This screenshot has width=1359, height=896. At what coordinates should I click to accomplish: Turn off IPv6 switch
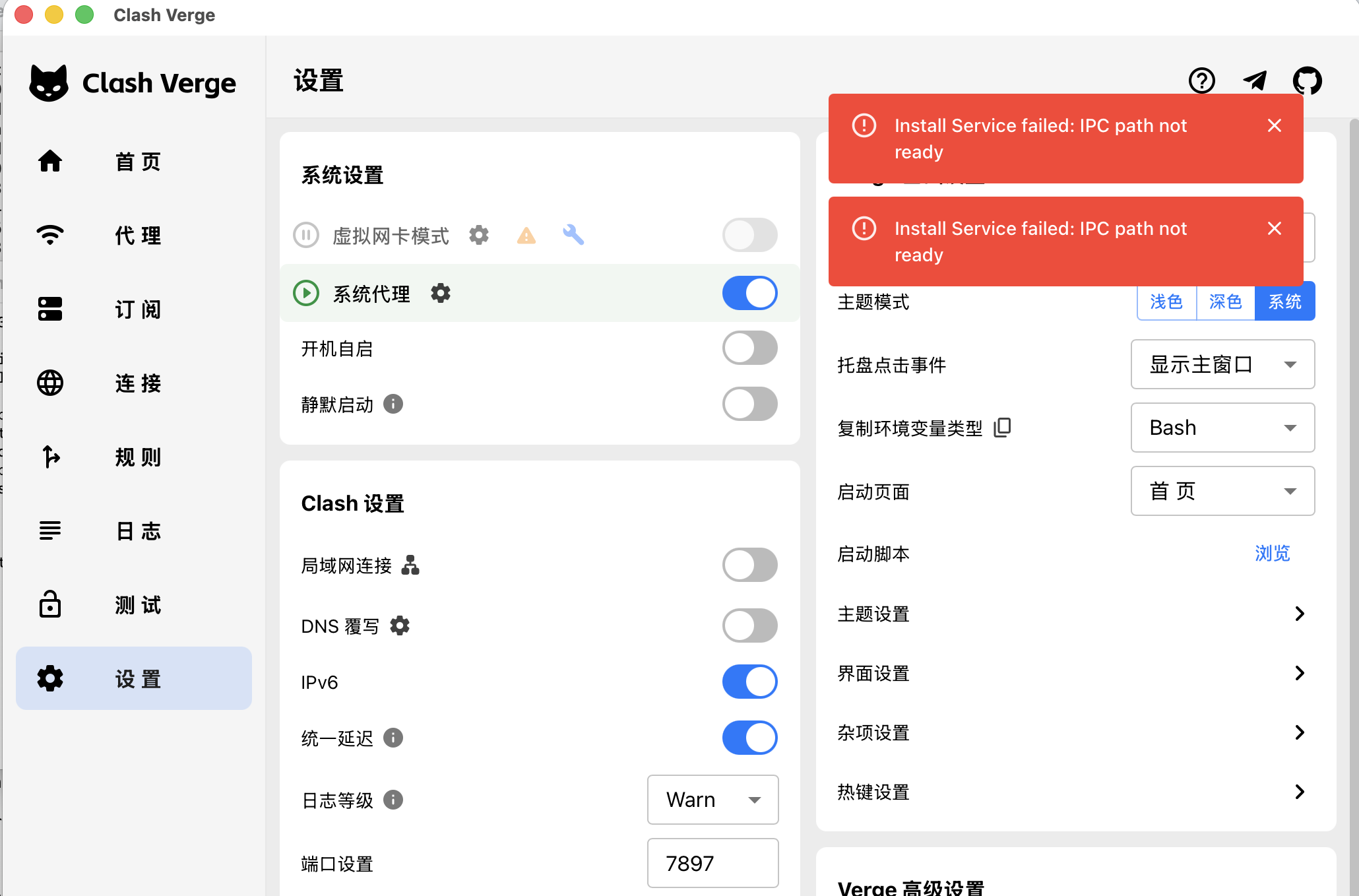[750, 682]
